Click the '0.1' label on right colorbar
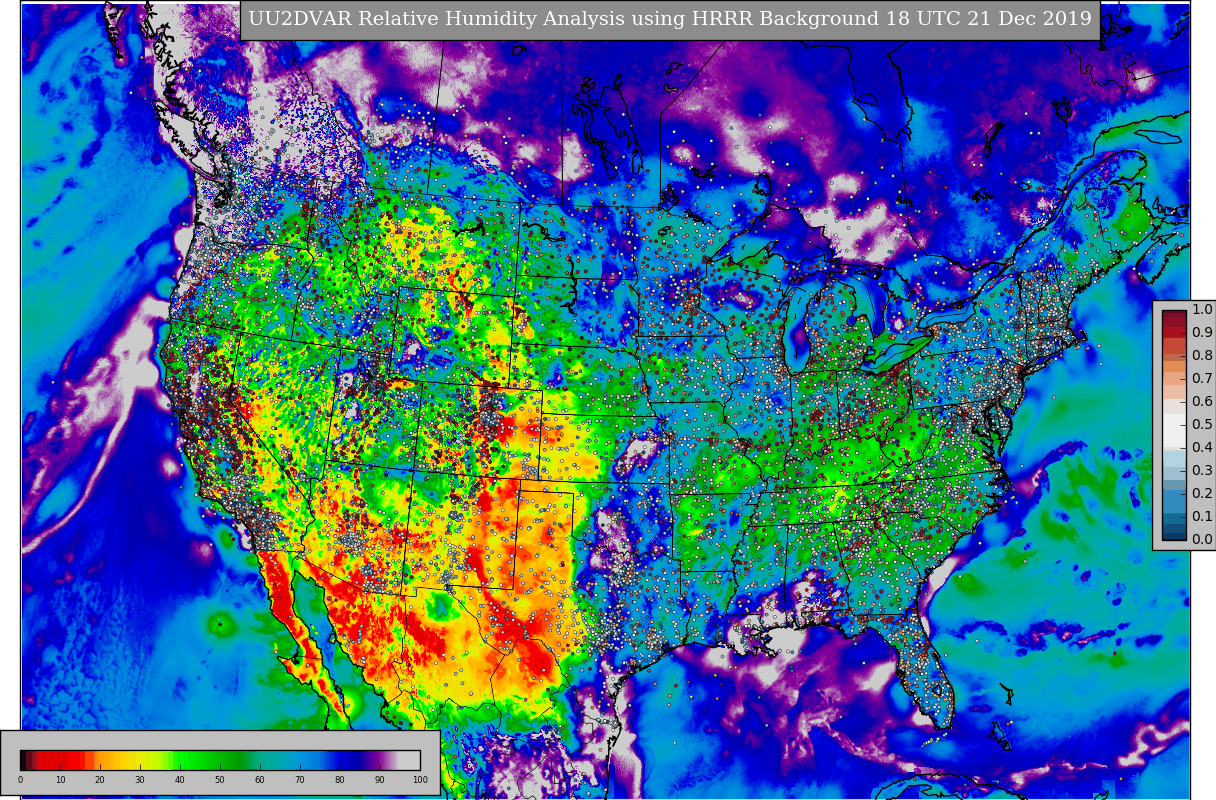Screen dimensions: 1216x800 1202,516
